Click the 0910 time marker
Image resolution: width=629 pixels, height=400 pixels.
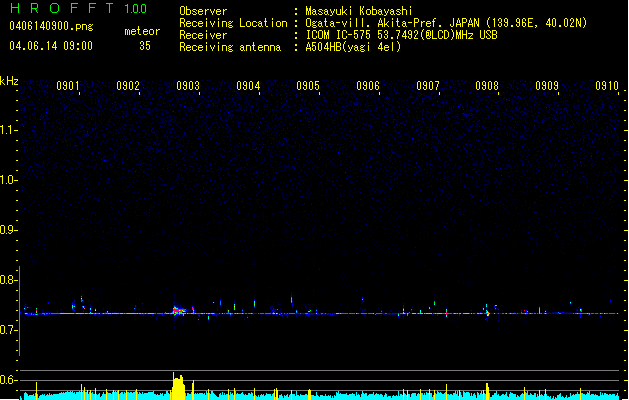pyautogui.click(x=607, y=86)
